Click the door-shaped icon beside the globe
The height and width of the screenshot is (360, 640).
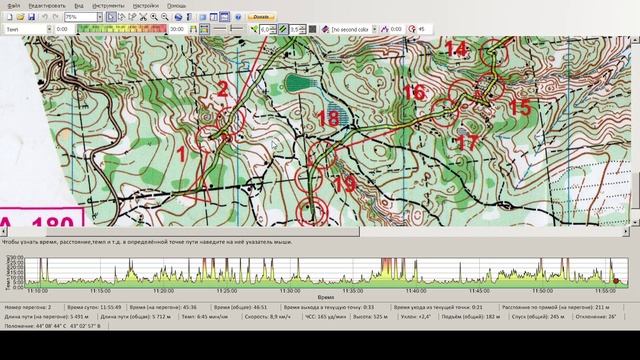189,17
